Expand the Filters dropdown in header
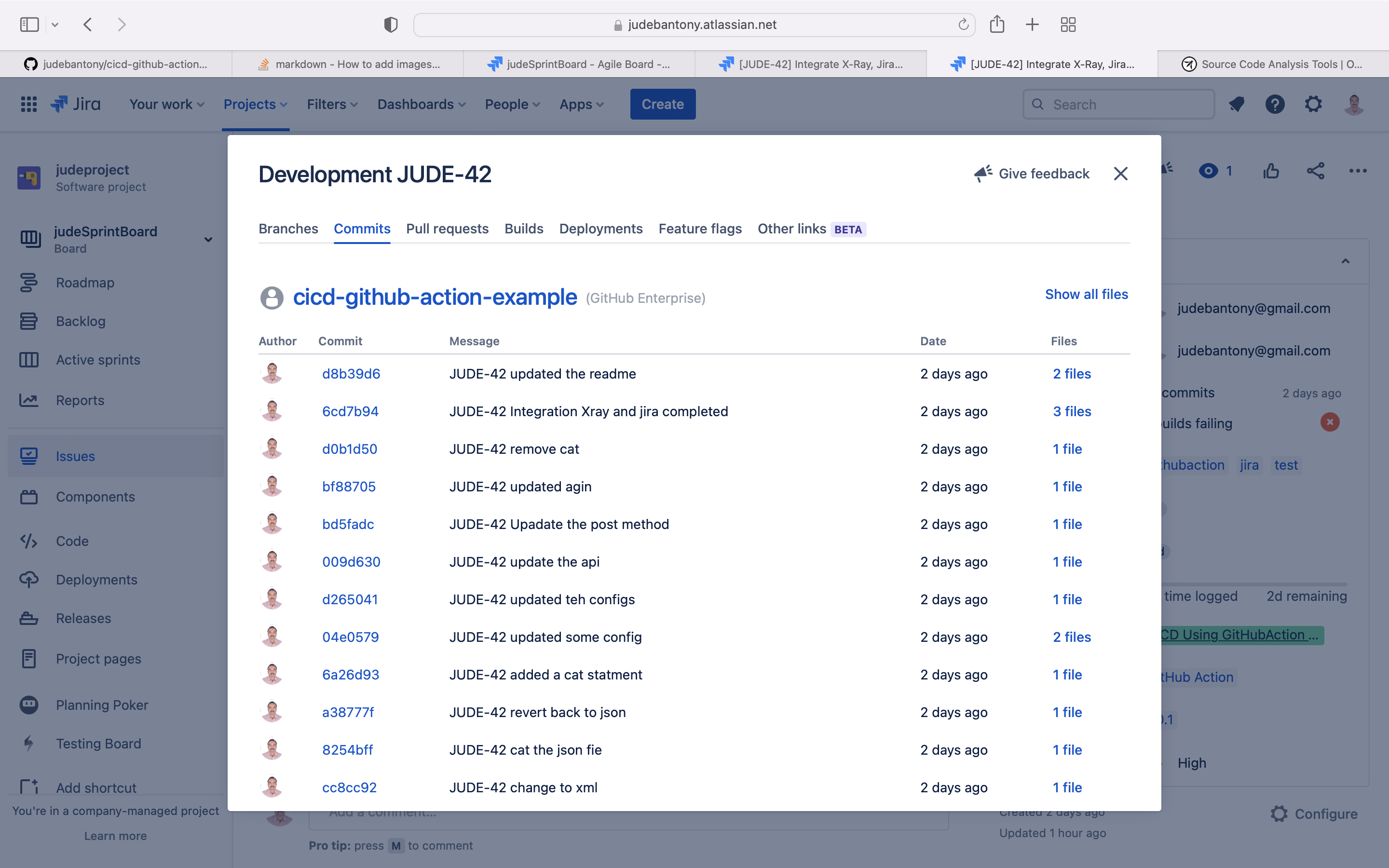The width and height of the screenshot is (1389, 868). (x=332, y=105)
